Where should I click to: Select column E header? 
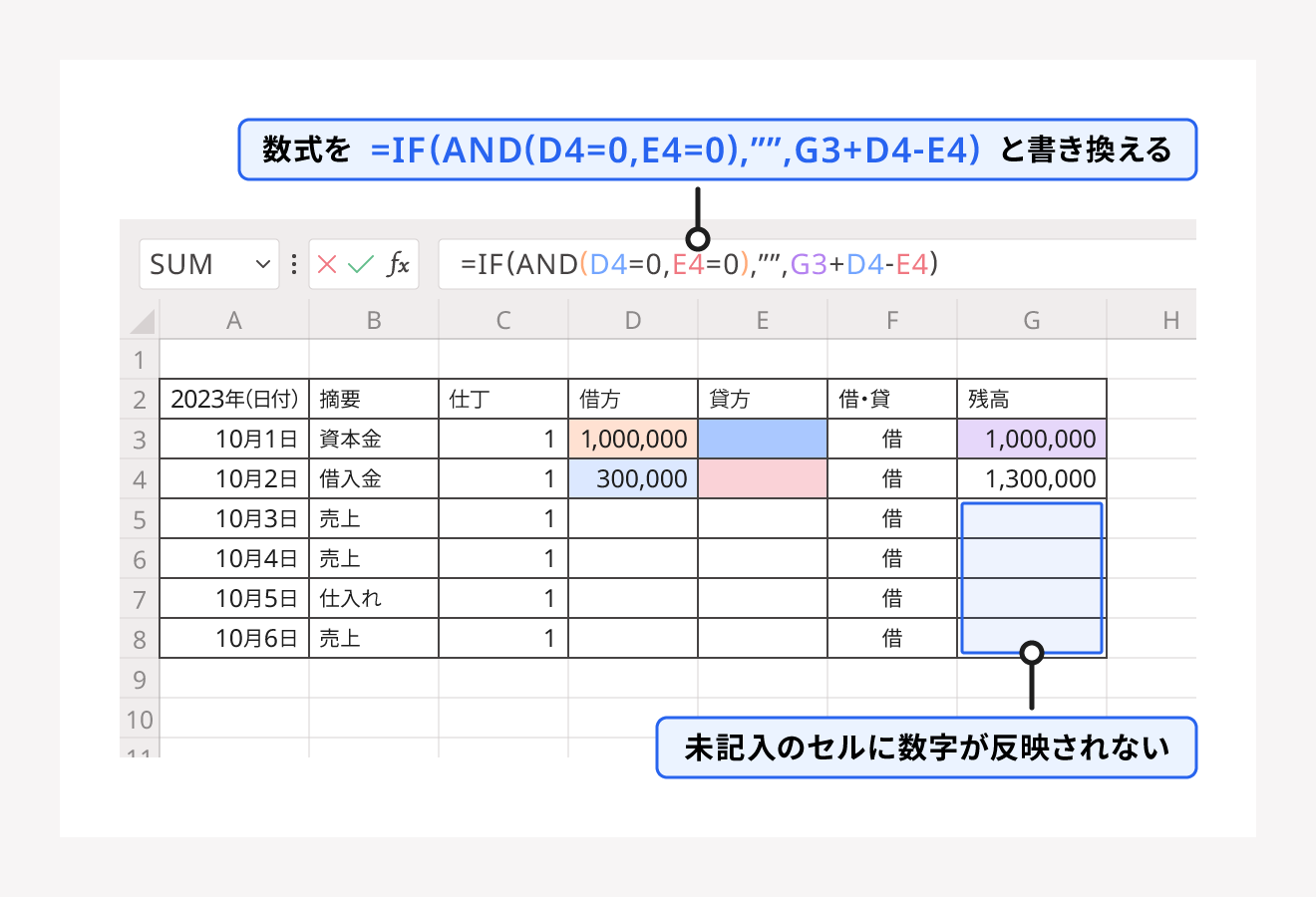coord(763,320)
